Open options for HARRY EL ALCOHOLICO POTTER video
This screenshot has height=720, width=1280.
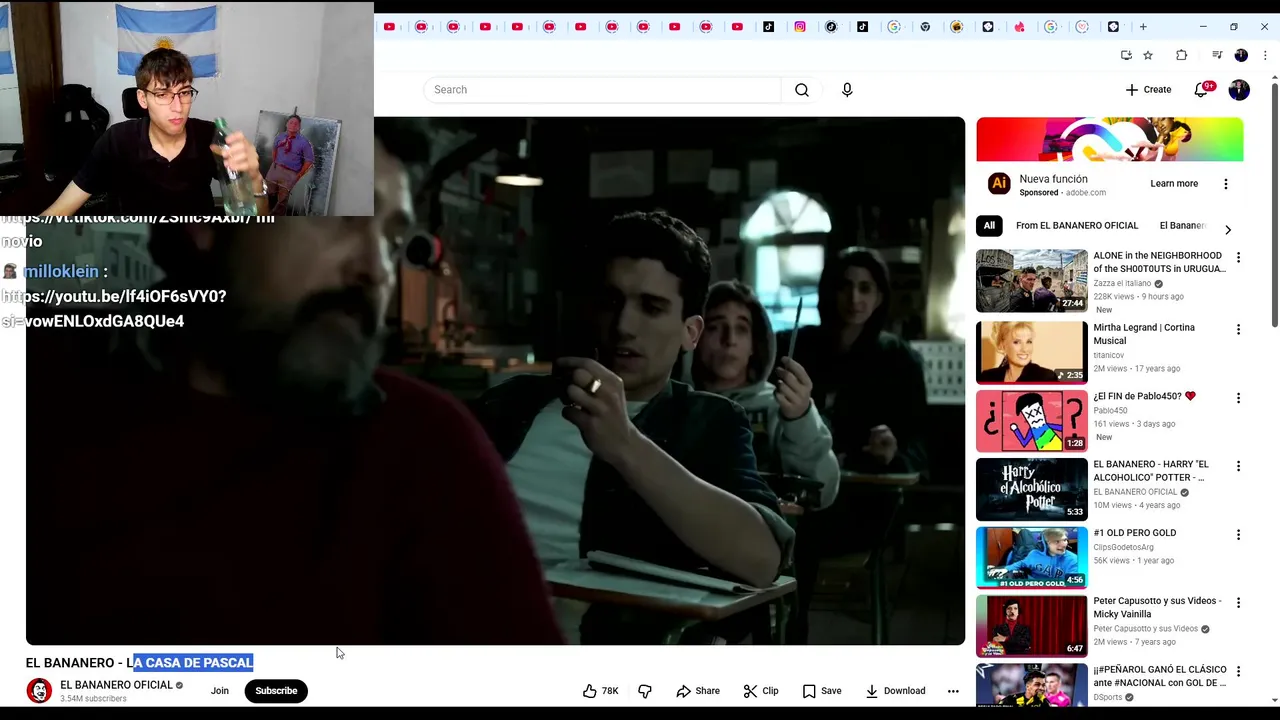point(1238,466)
